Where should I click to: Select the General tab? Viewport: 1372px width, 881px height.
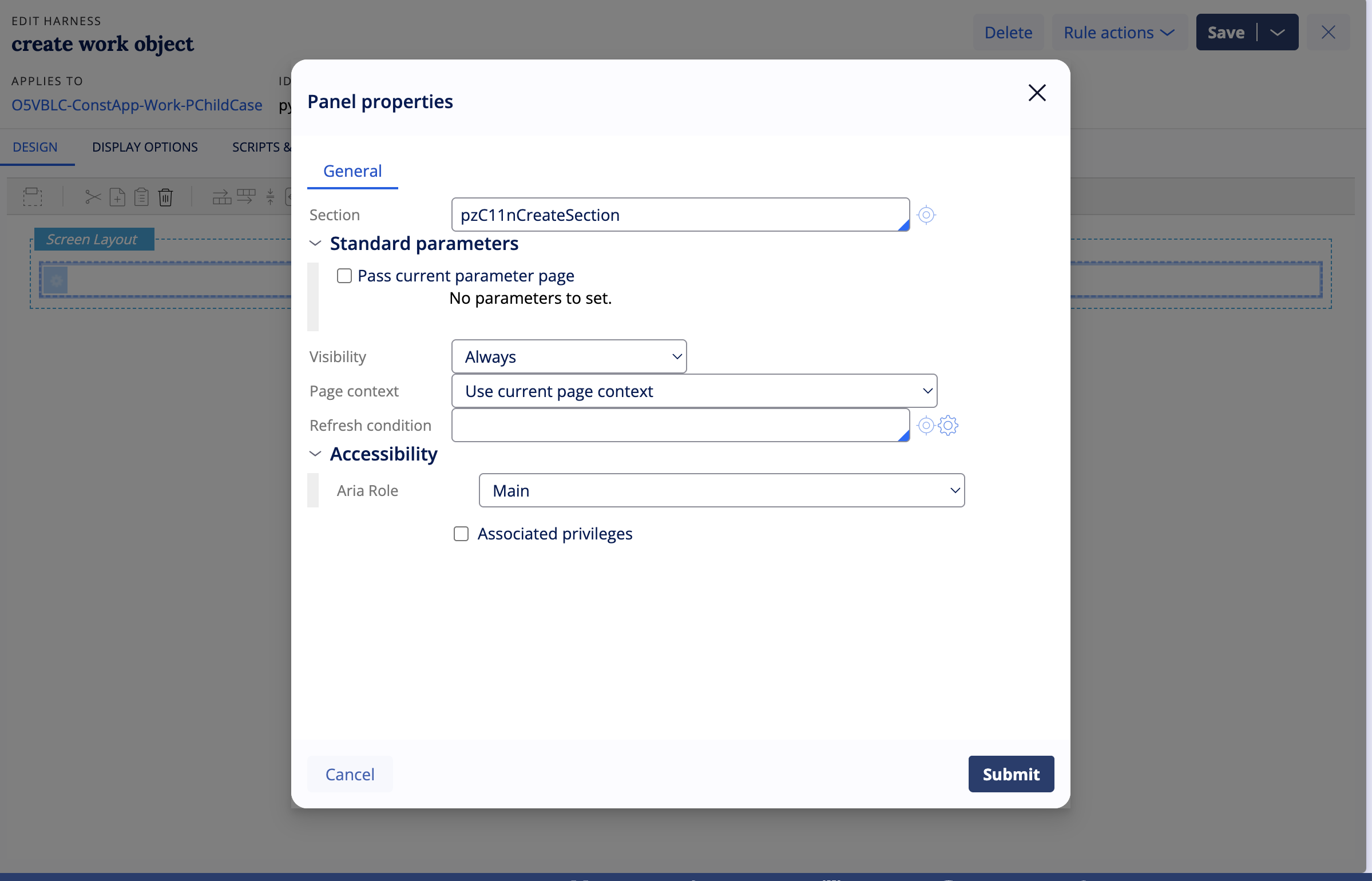click(x=352, y=171)
